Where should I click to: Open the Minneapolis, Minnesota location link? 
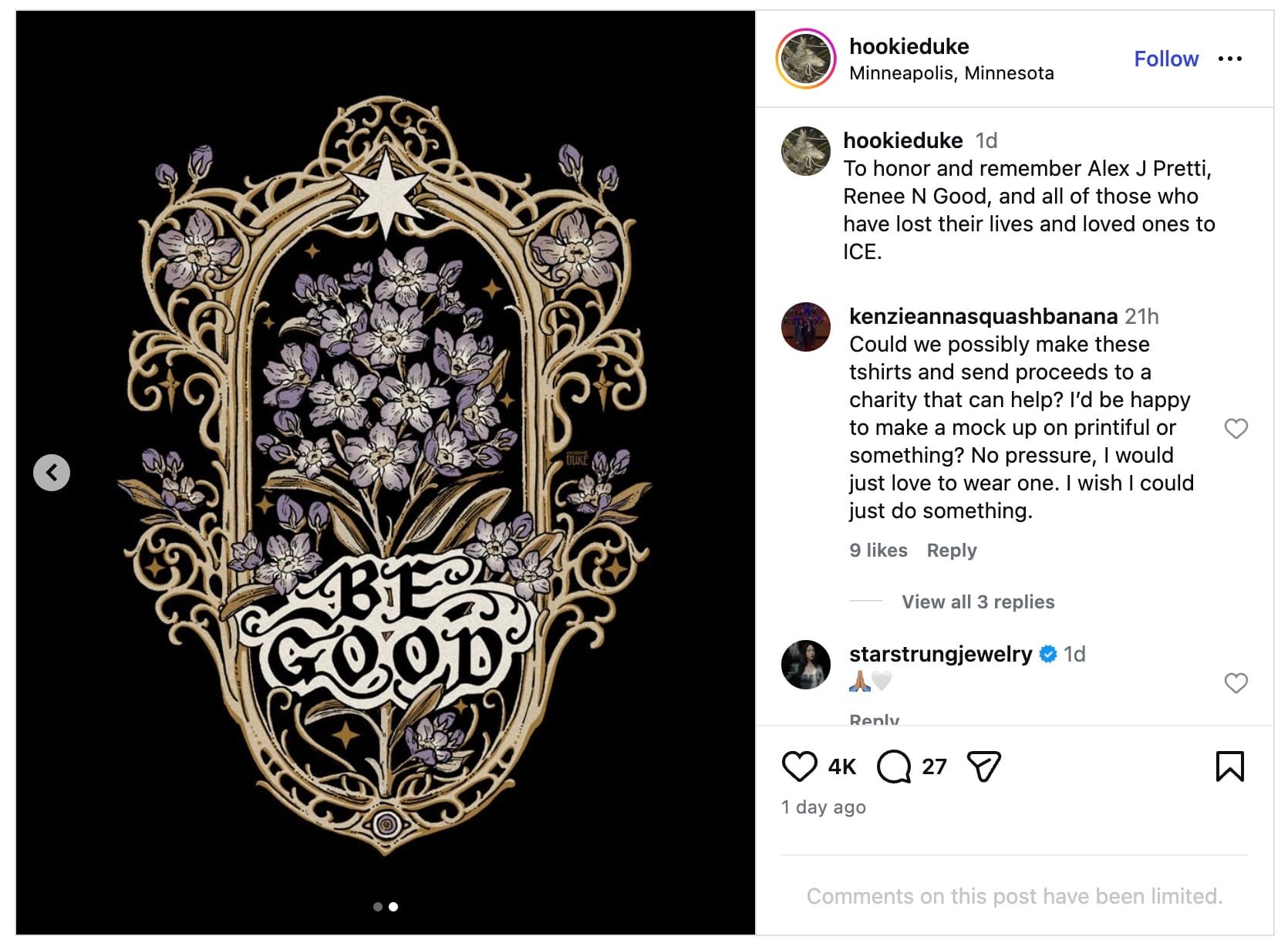tap(951, 73)
